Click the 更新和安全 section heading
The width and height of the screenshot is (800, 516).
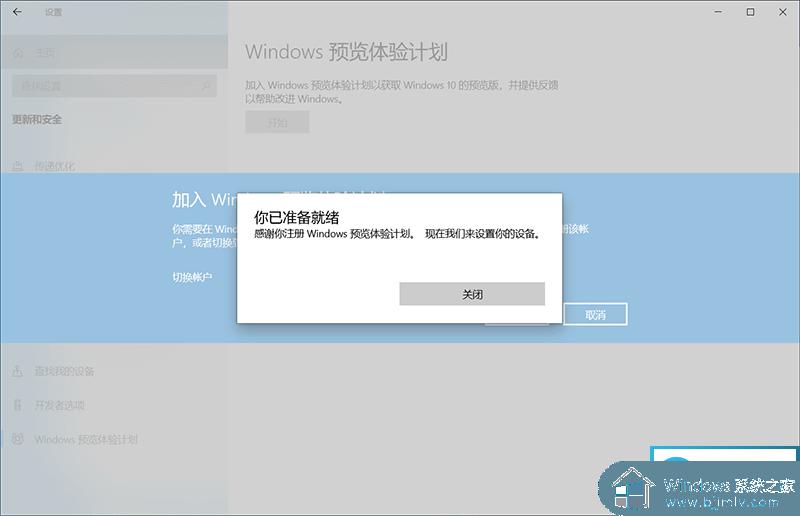click(37, 119)
